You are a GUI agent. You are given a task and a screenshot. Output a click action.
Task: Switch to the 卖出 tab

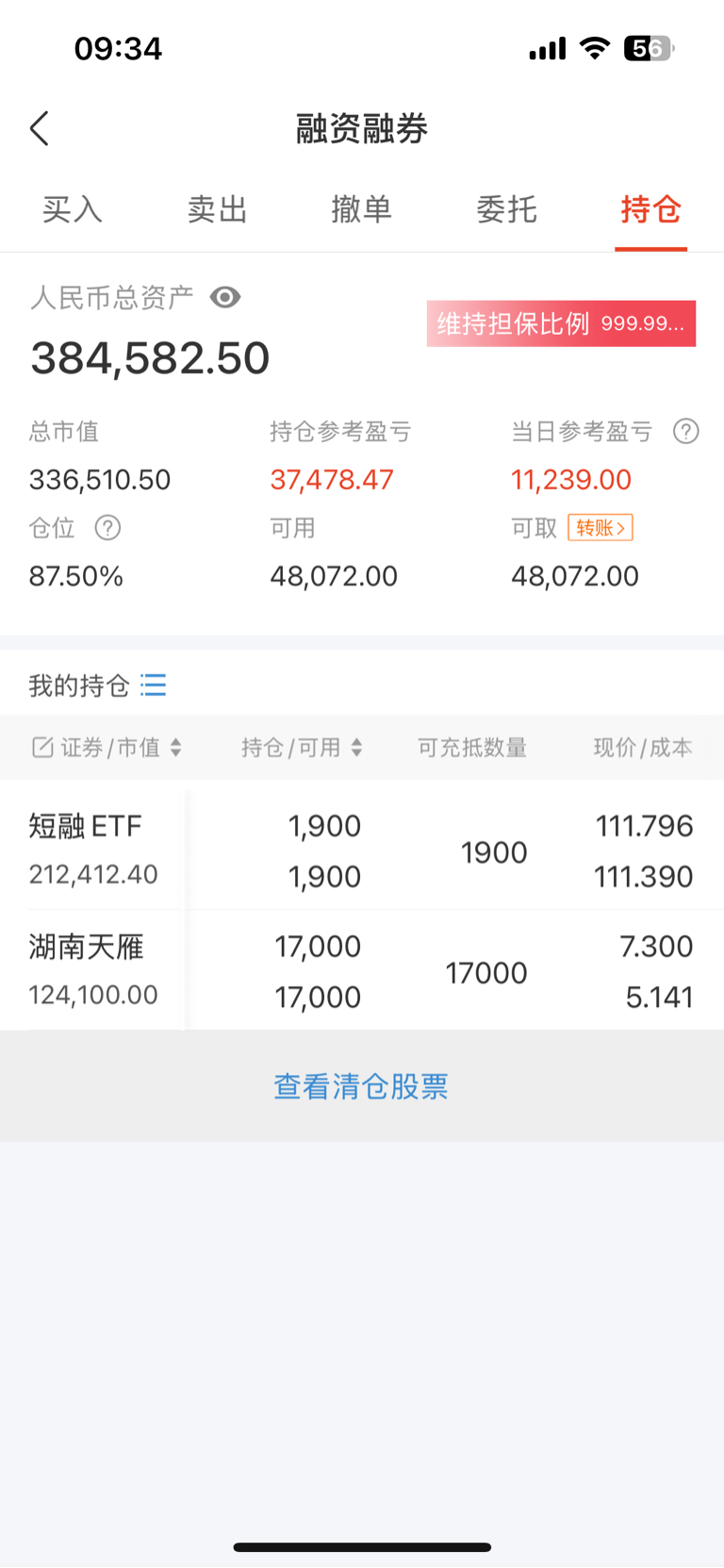click(217, 209)
